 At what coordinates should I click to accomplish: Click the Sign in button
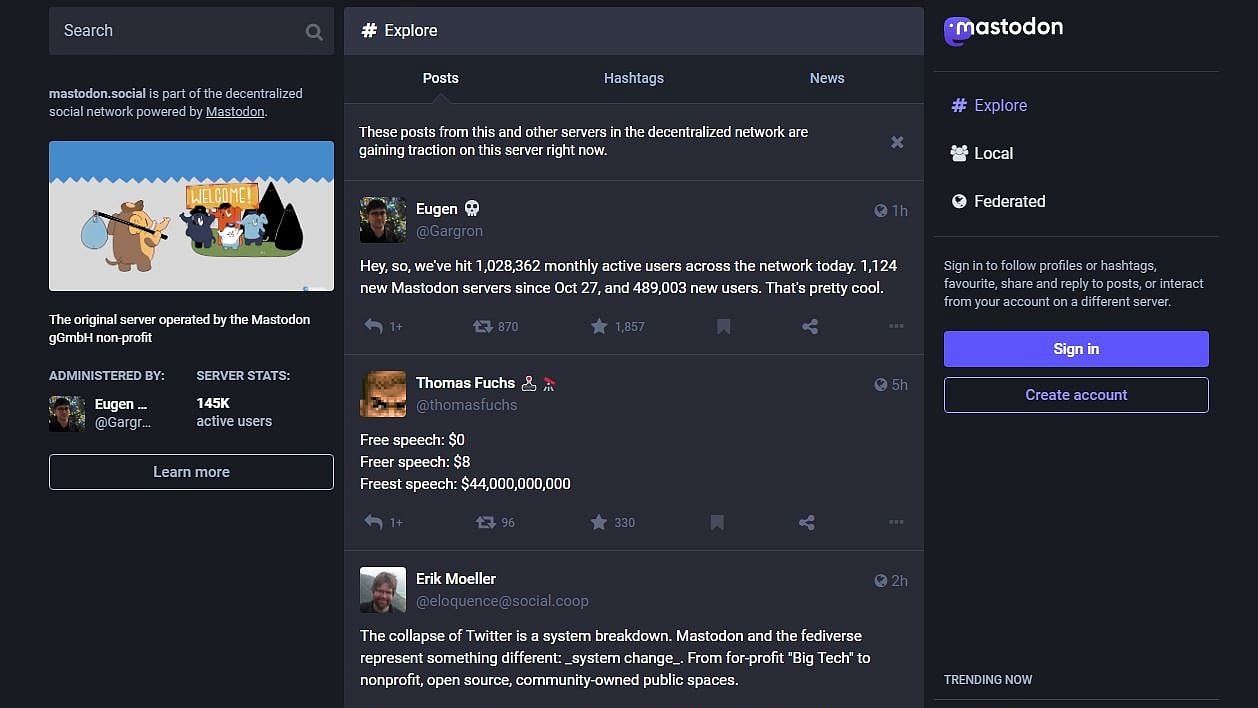(x=1076, y=349)
